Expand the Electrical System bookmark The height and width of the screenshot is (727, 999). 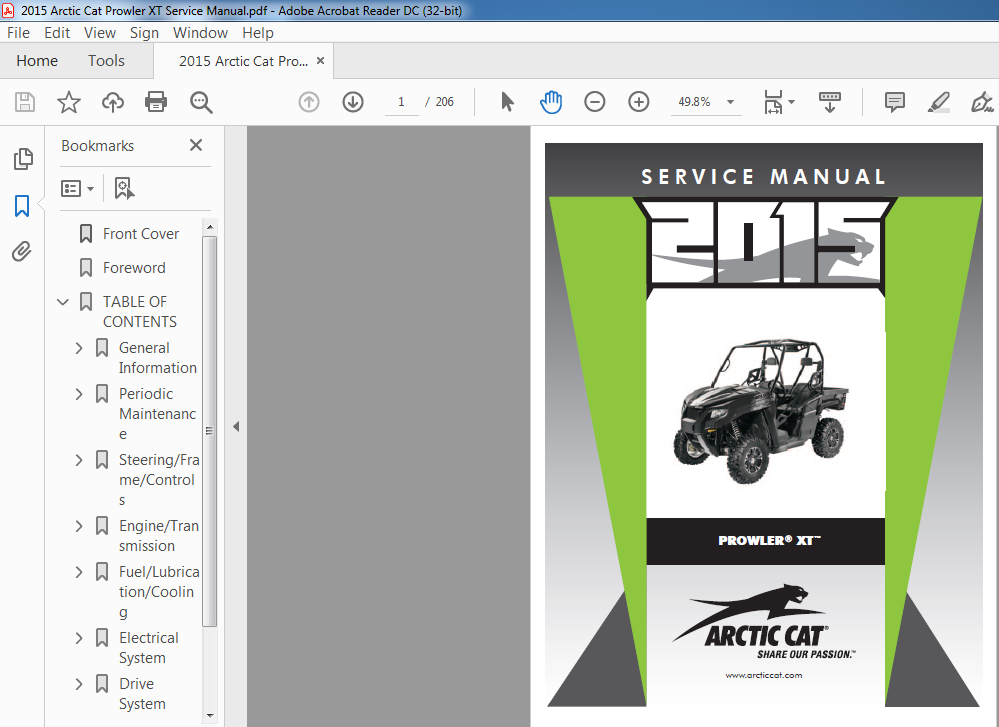pos(79,638)
